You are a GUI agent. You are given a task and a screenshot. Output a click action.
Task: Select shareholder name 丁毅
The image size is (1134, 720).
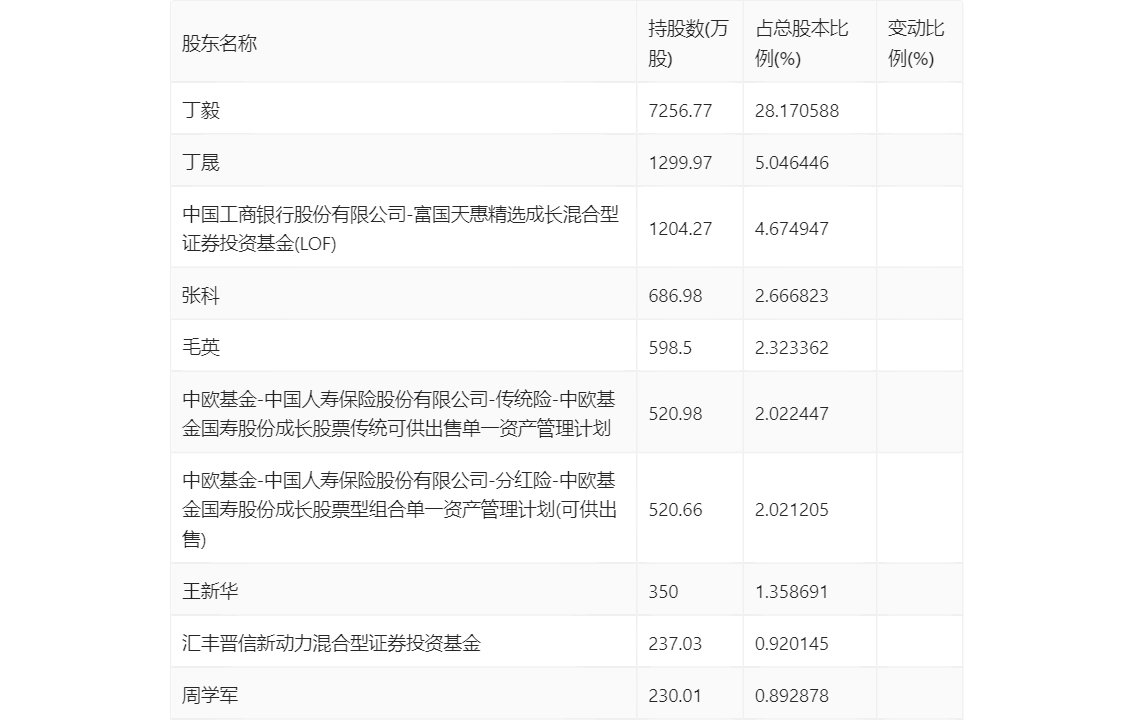click(201, 110)
